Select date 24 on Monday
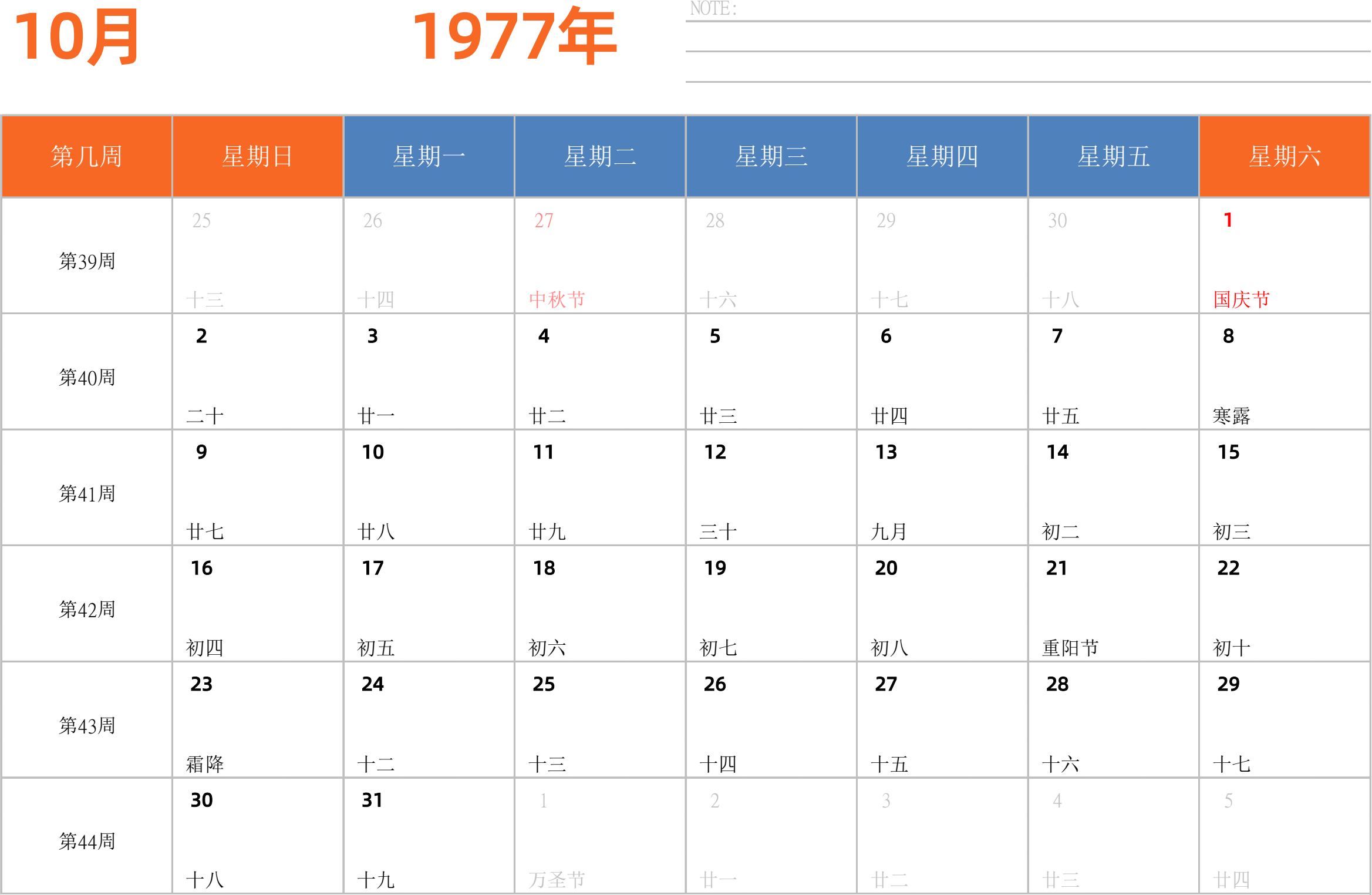The height and width of the screenshot is (895, 1372). (373, 684)
